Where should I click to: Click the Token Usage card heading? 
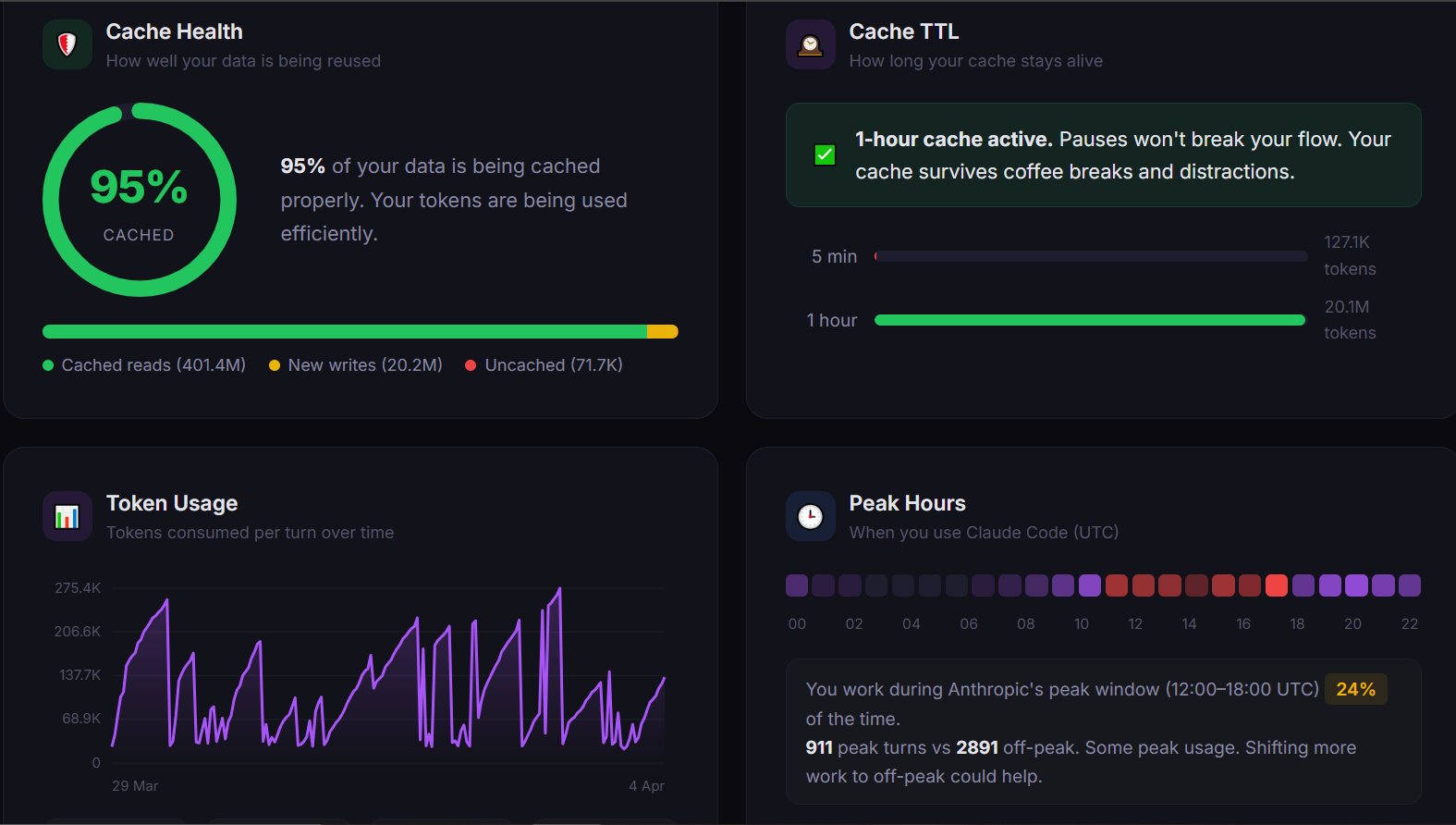pos(172,503)
